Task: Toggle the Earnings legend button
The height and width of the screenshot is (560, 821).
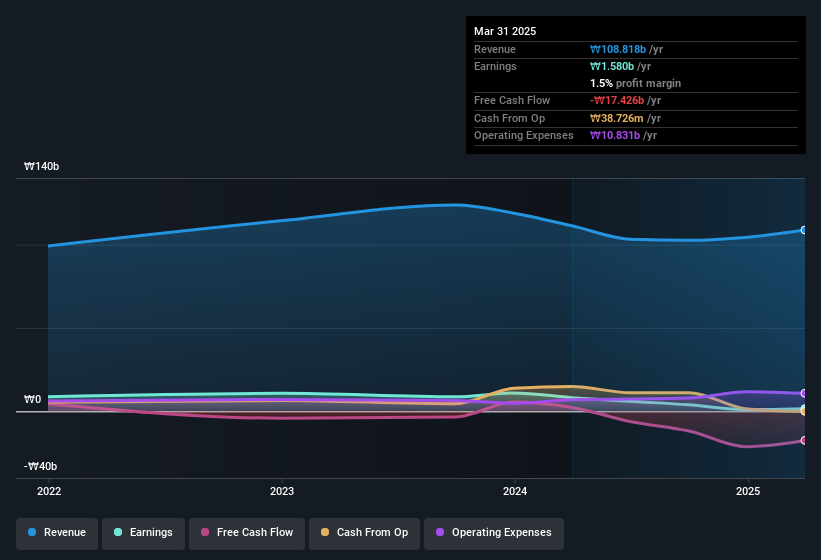Action: (x=143, y=533)
